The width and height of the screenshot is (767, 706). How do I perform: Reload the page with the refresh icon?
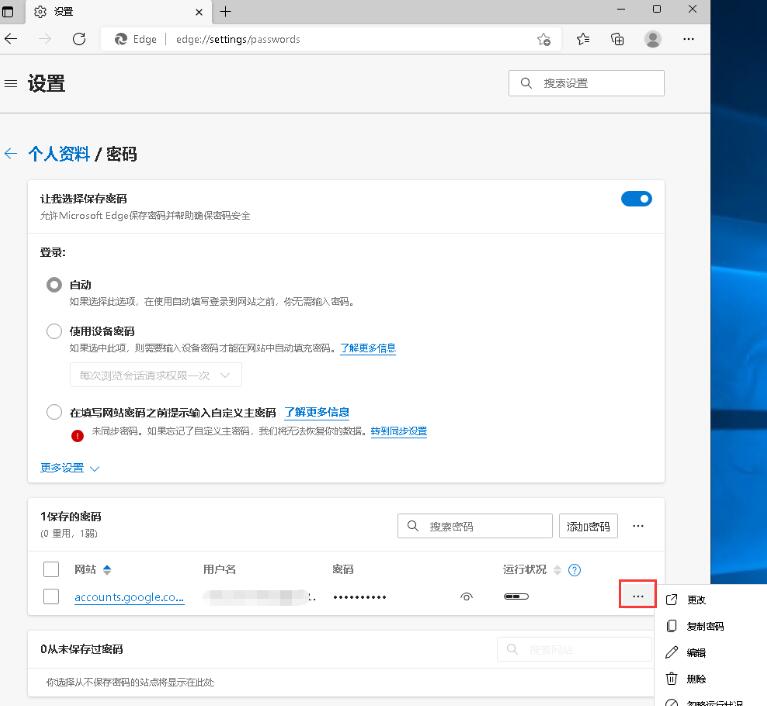tap(79, 39)
